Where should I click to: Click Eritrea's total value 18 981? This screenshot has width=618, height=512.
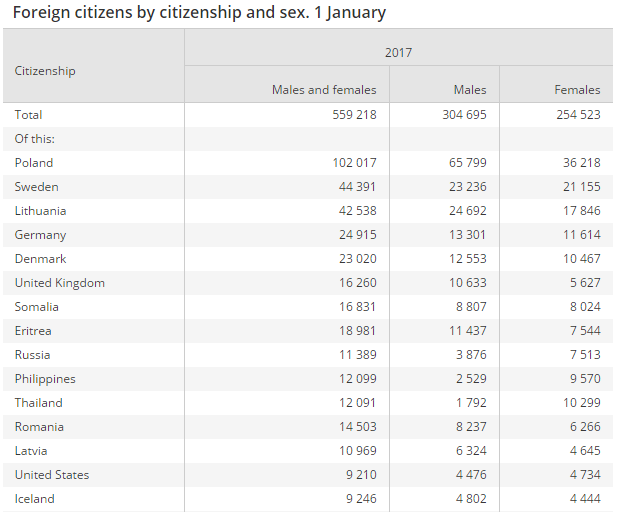click(357, 331)
